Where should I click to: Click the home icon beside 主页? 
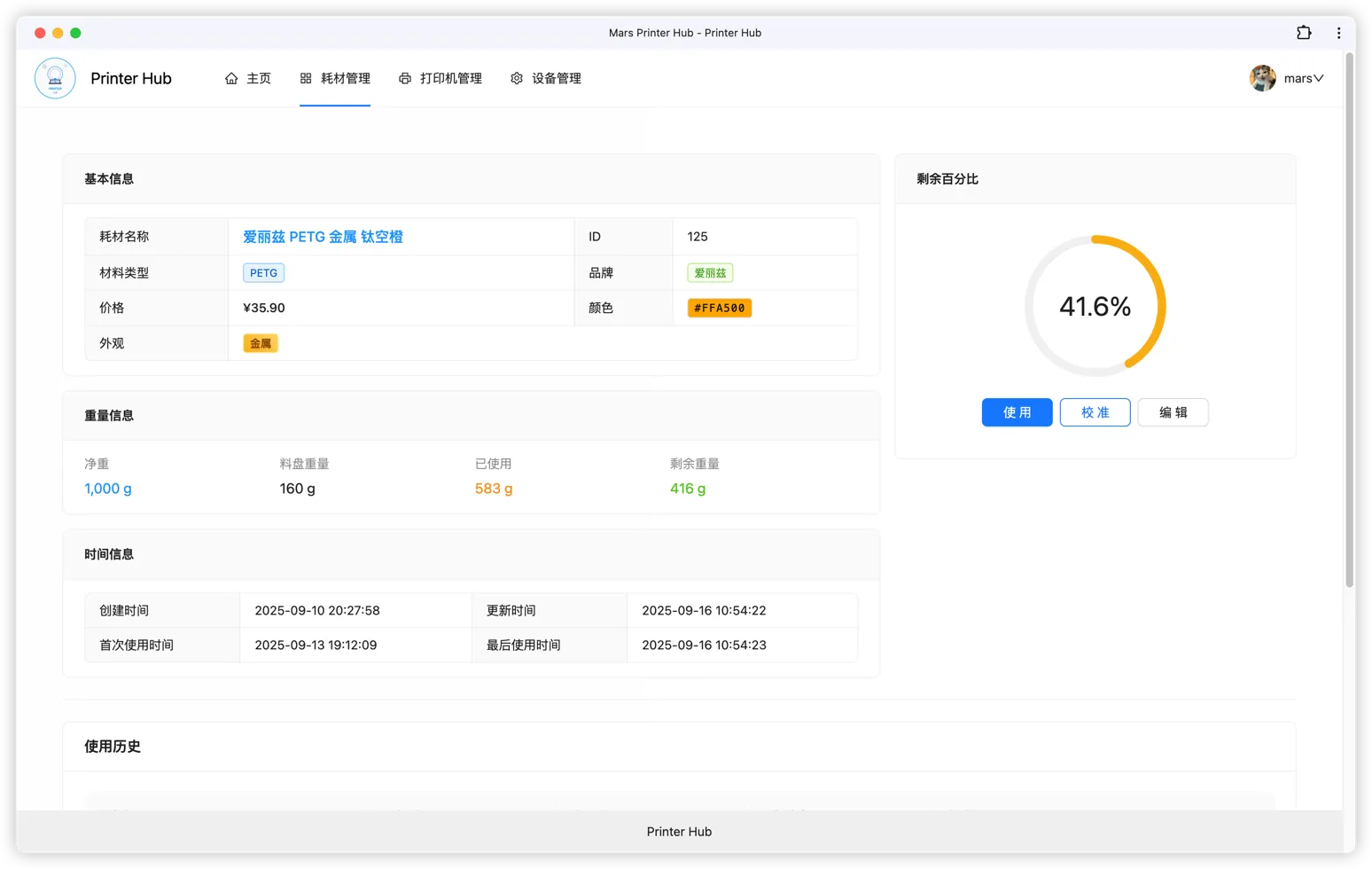tap(231, 79)
